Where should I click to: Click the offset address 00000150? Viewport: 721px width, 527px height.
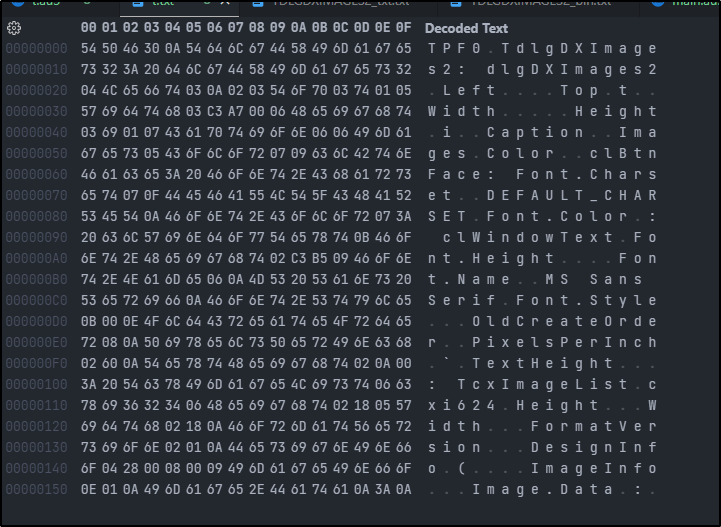[36, 489]
